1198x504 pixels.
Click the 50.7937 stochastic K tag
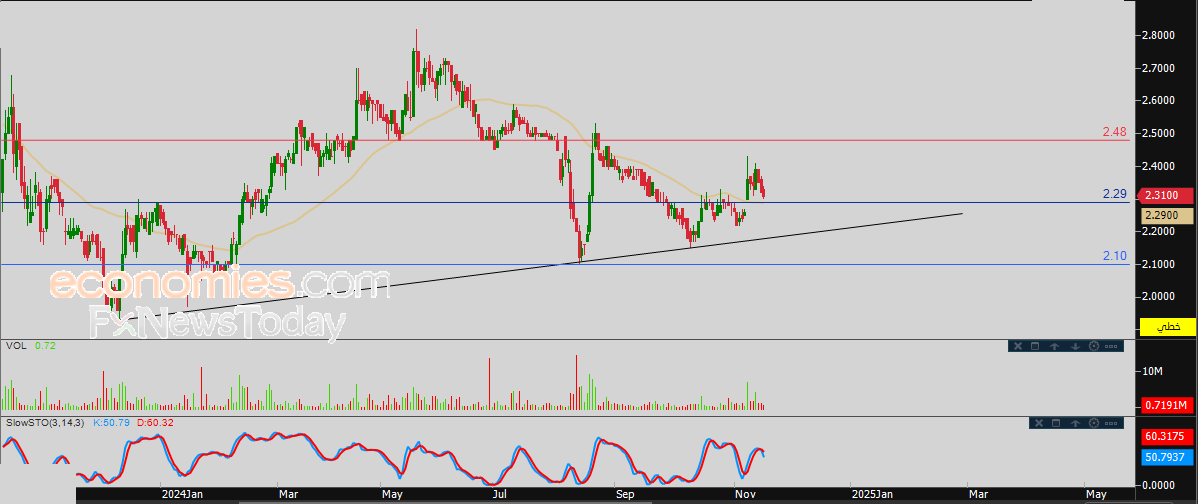(x=1167, y=457)
